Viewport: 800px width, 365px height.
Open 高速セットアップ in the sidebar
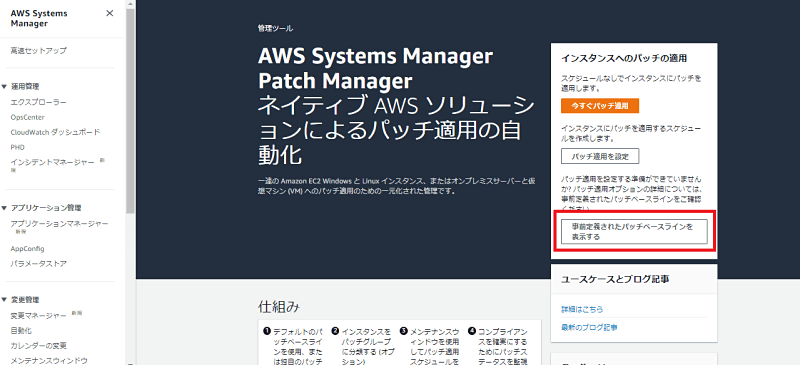38,51
